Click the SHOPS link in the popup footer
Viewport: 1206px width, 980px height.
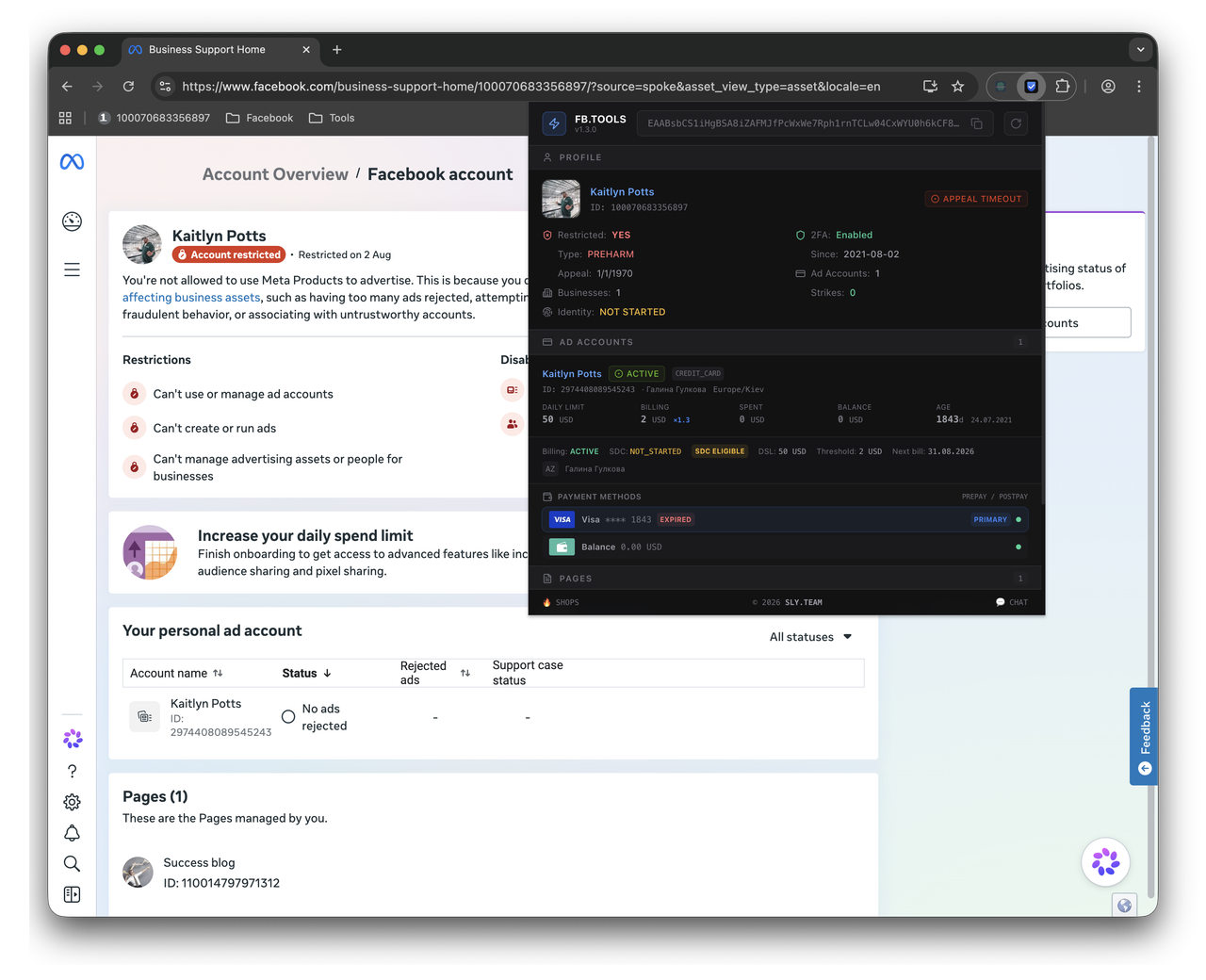pos(562,602)
